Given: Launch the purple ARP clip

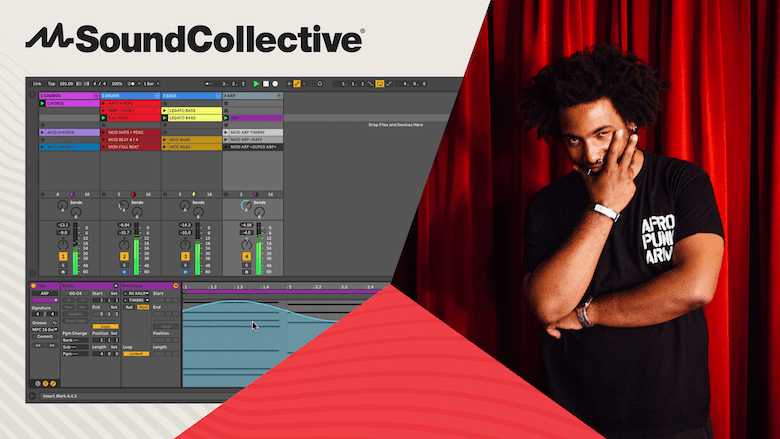Looking at the screenshot, I should [x=226, y=118].
